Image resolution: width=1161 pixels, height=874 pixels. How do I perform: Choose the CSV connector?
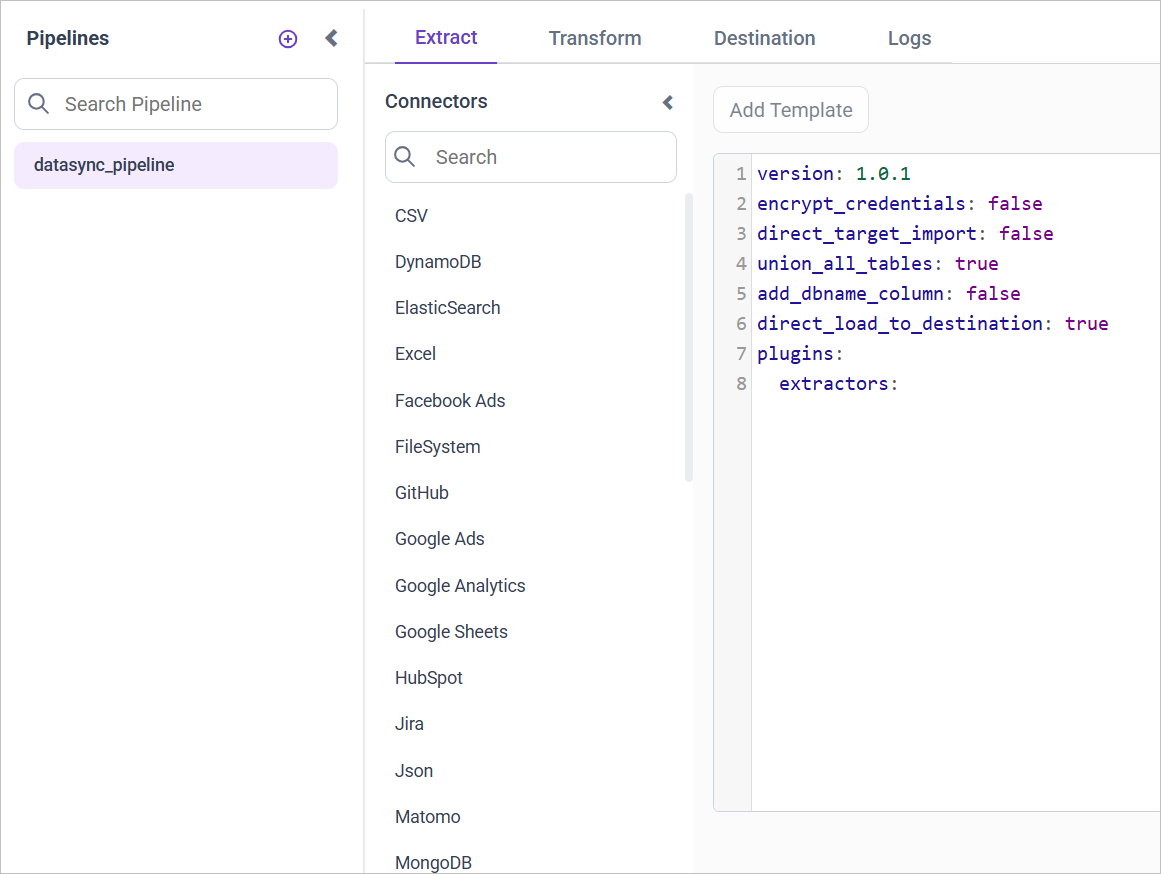(411, 216)
